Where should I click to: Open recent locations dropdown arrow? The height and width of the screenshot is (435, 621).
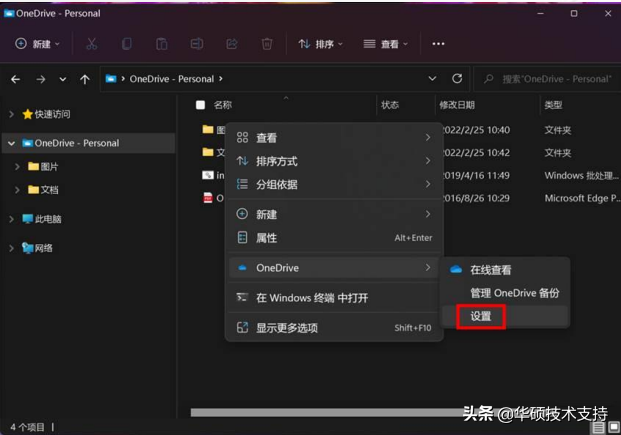63,79
